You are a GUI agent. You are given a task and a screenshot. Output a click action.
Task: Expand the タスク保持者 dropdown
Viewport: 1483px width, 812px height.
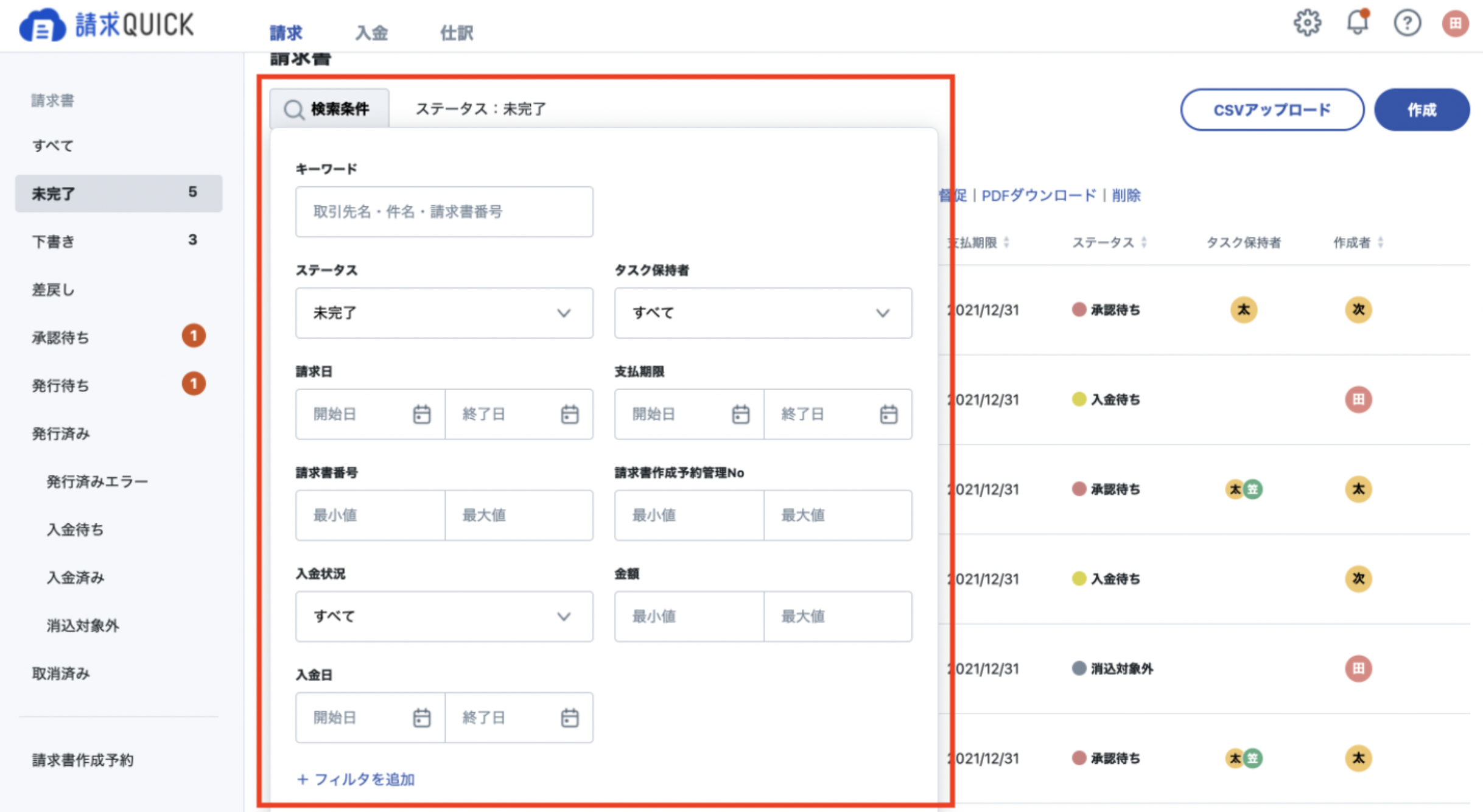click(763, 313)
